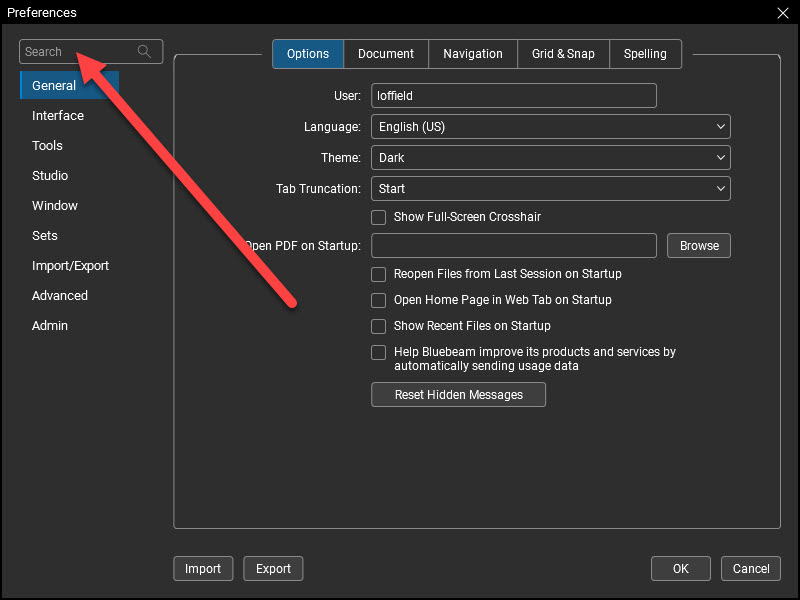Choose the Window preferences category
Viewport: 800px width, 600px height.
[x=55, y=206]
